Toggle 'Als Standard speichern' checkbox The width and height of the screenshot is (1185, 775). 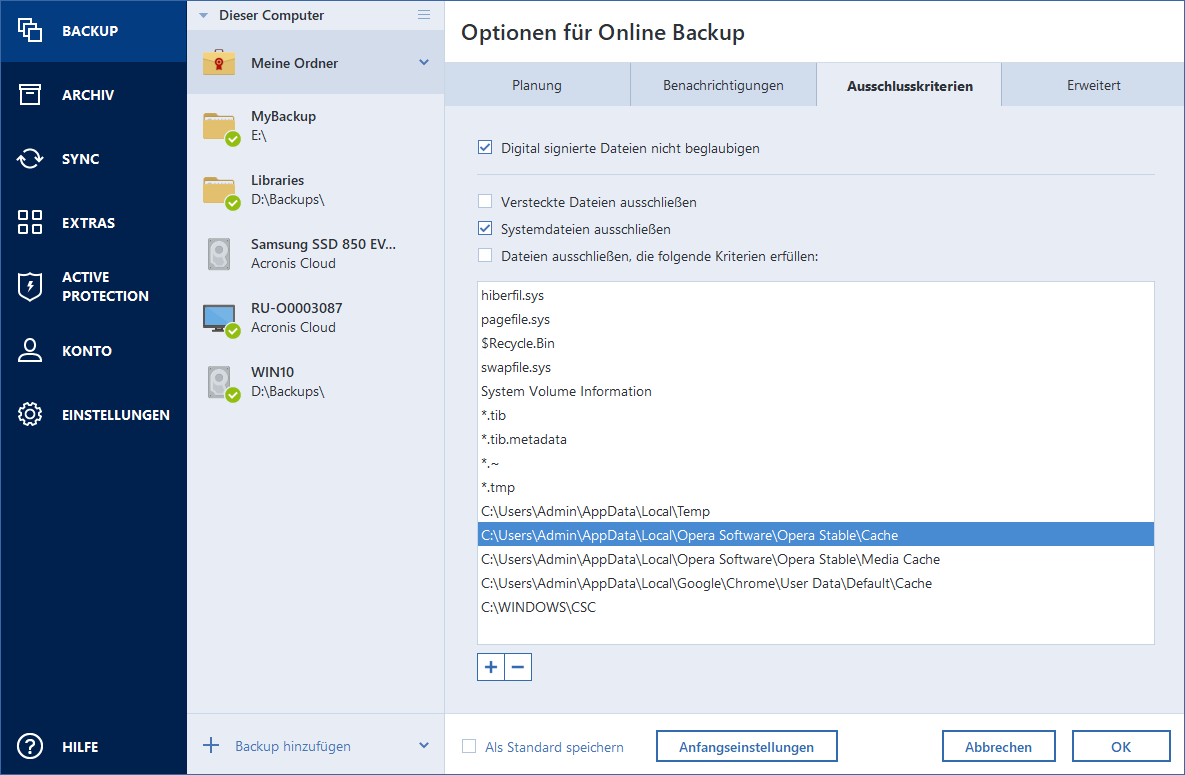pyautogui.click(x=469, y=747)
